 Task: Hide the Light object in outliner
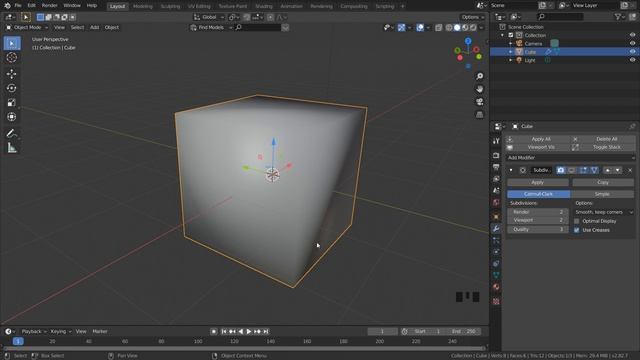click(632, 60)
